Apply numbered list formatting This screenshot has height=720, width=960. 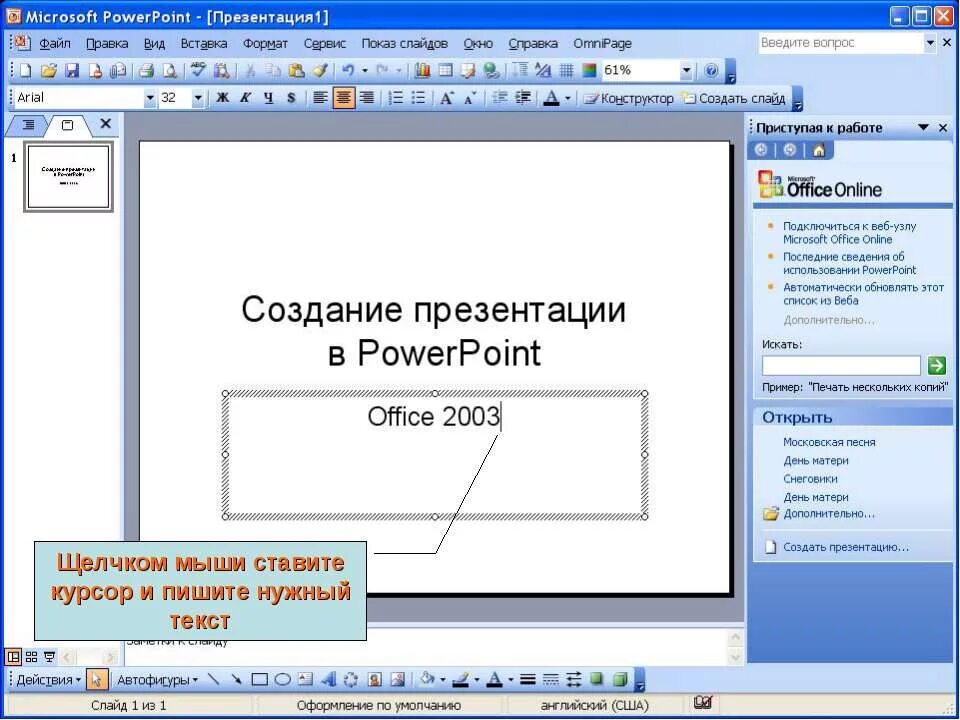coord(396,98)
